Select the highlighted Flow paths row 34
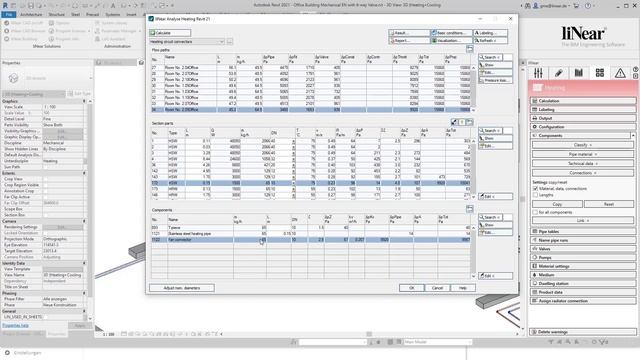This screenshot has height=360, width=640. point(311,110)
